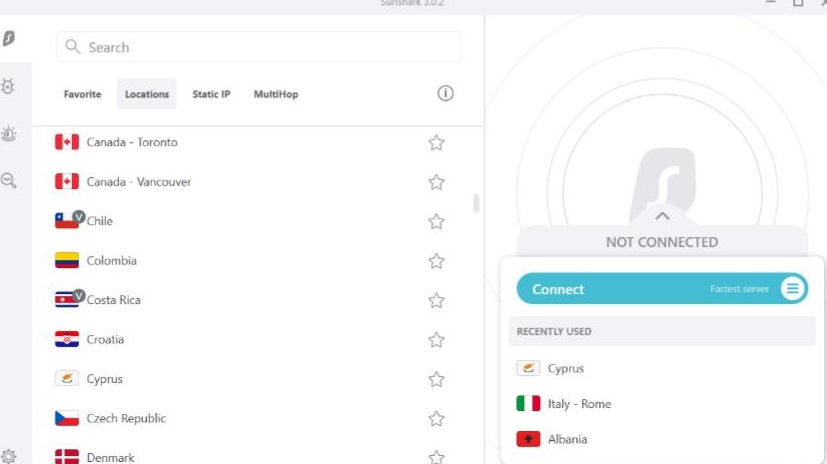Click the Czech Republic flag icon
The image size is (827, 464).
coord(67,418)
